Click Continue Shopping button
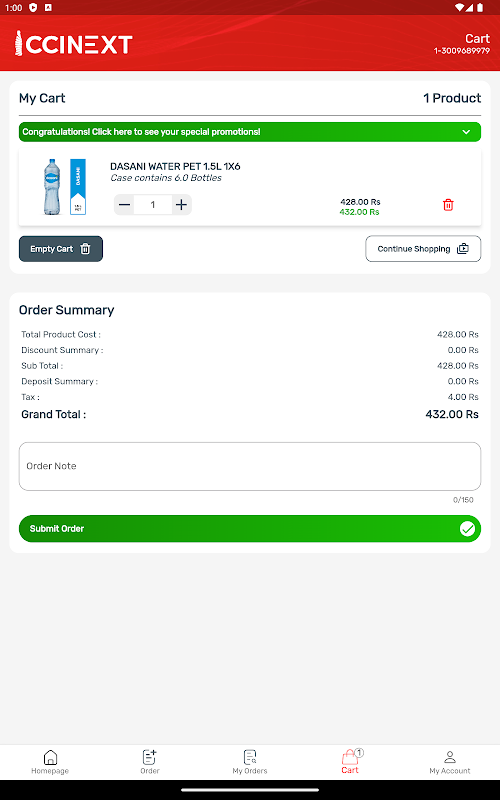This screenshot has height=800, width=500. [423, 248]
